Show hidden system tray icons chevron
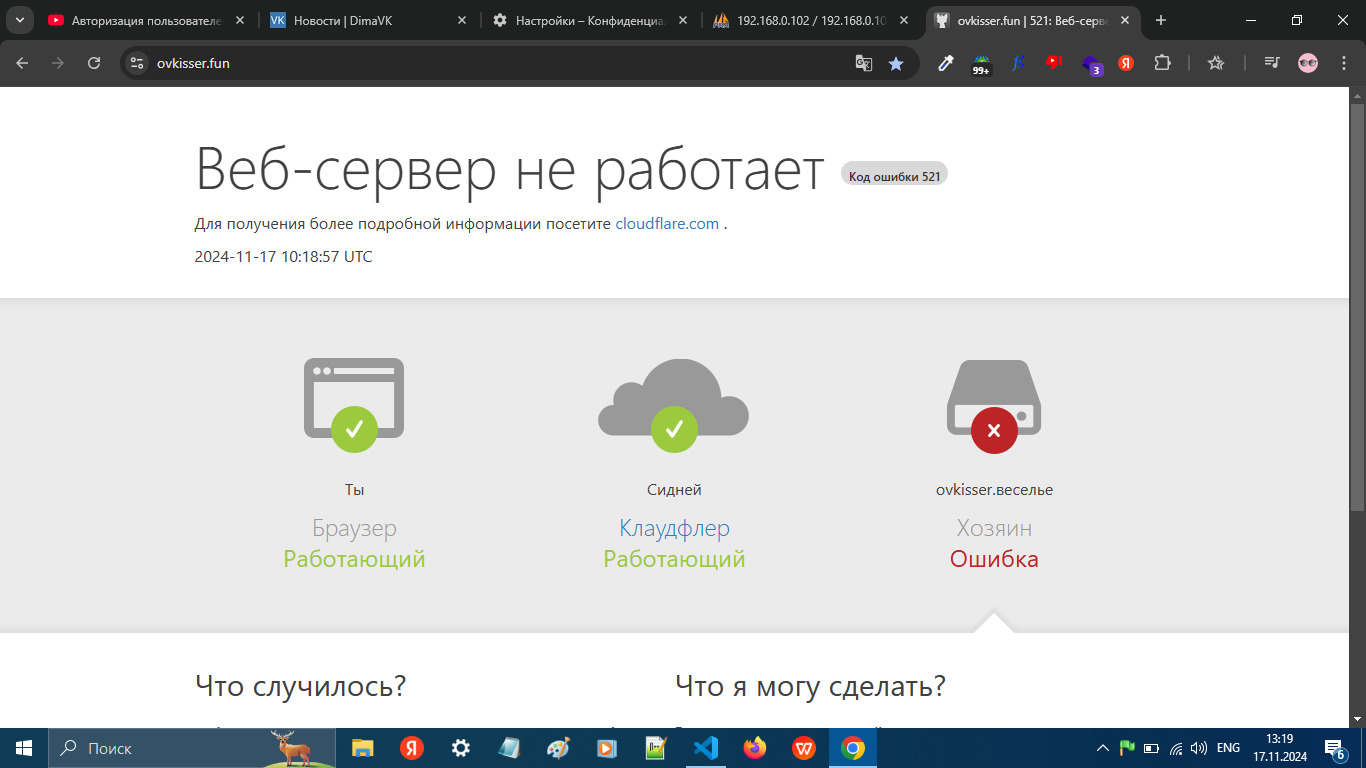Viewport: 1366px width, 768px height. click(1103, 748)
